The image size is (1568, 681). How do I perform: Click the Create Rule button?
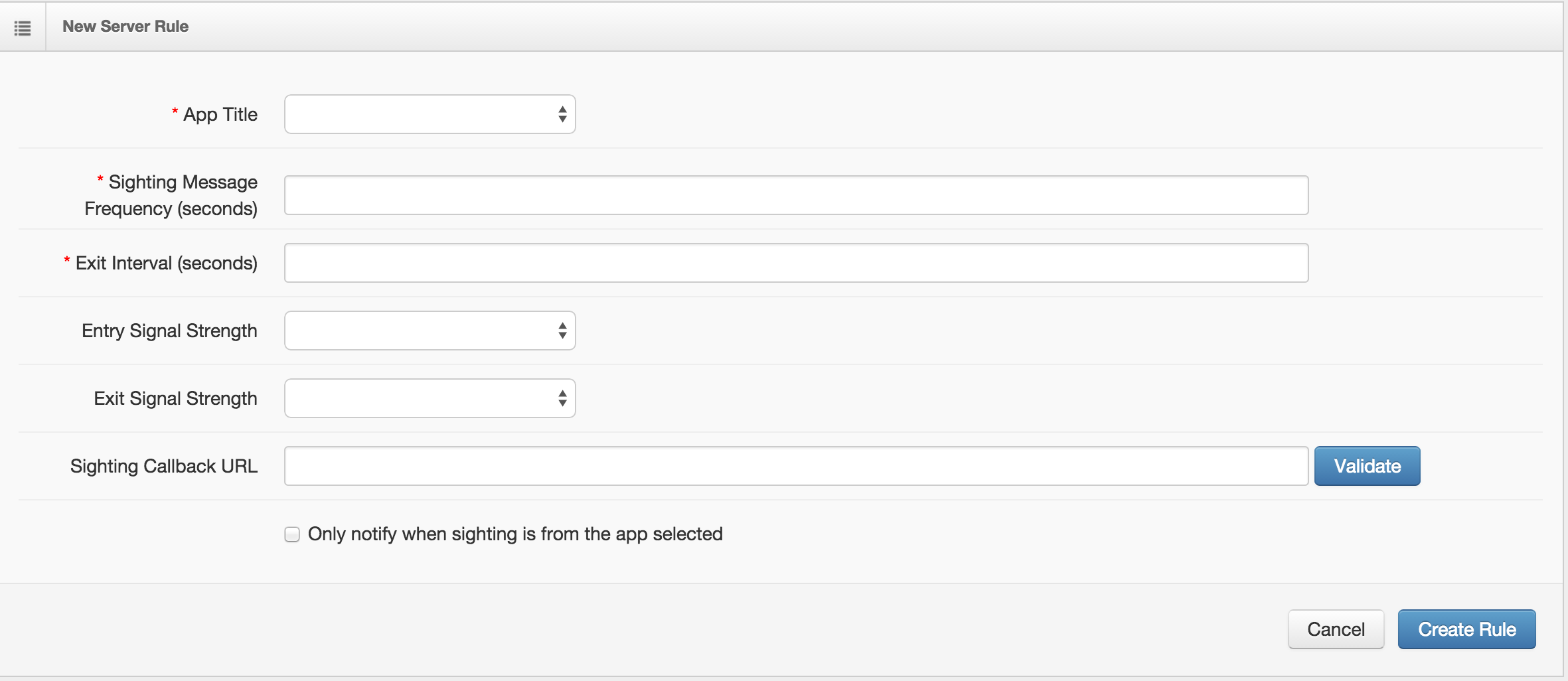(1466, 629)
